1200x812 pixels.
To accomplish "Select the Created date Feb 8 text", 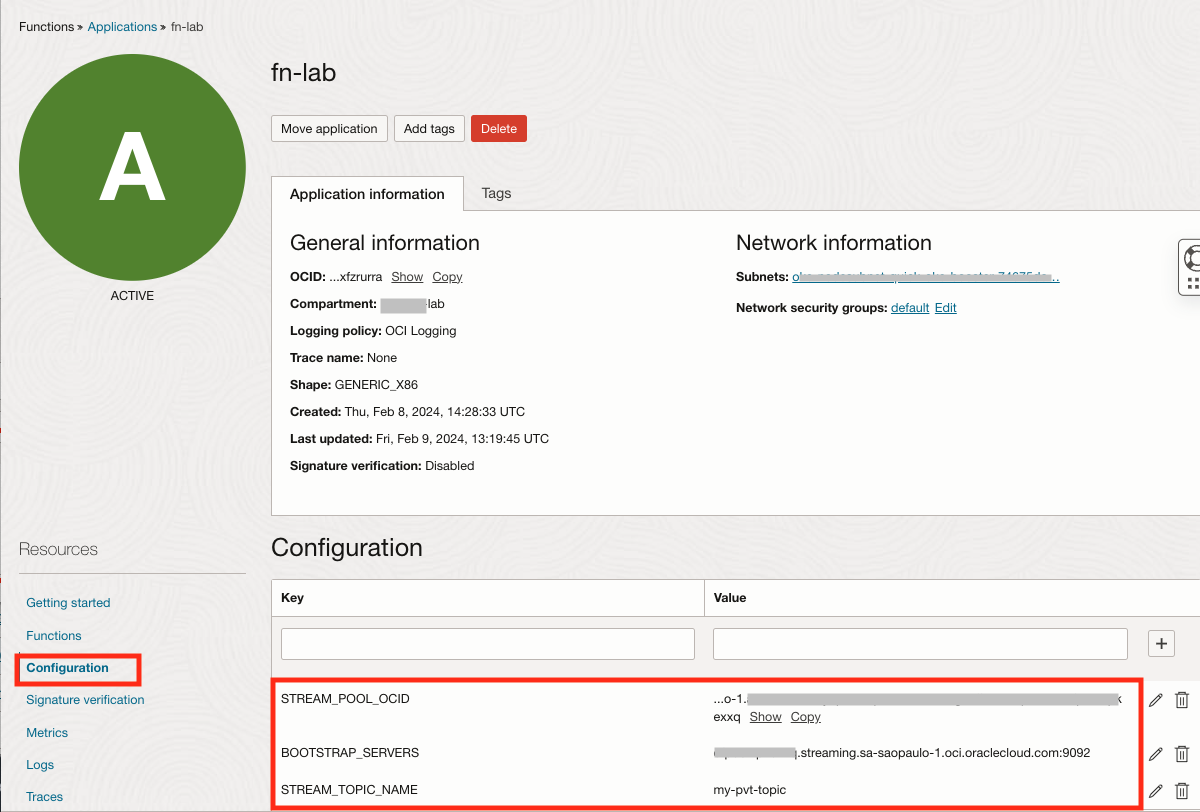I will (x=435, y=412).
